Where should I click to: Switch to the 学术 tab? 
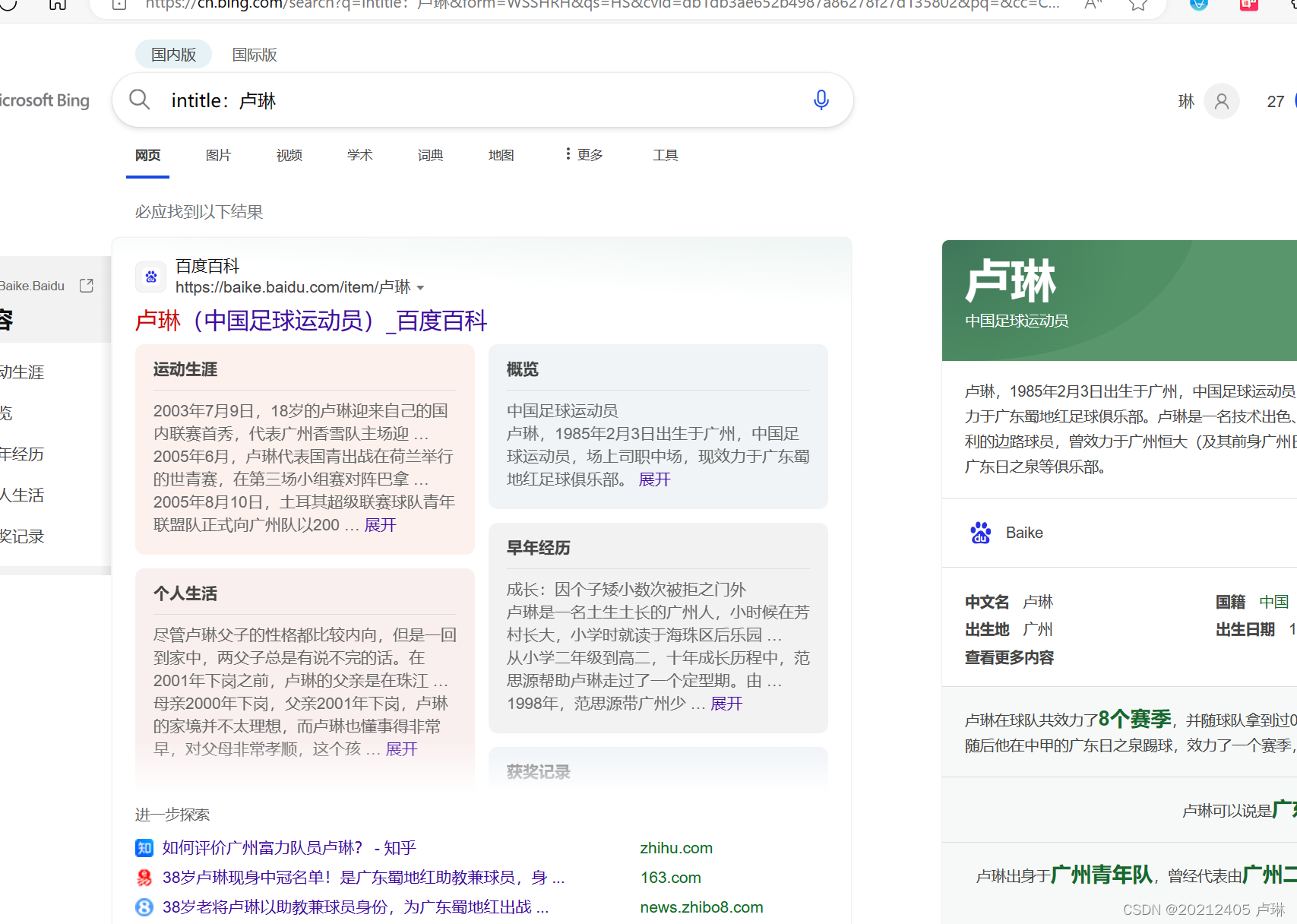tap(359, 155)
